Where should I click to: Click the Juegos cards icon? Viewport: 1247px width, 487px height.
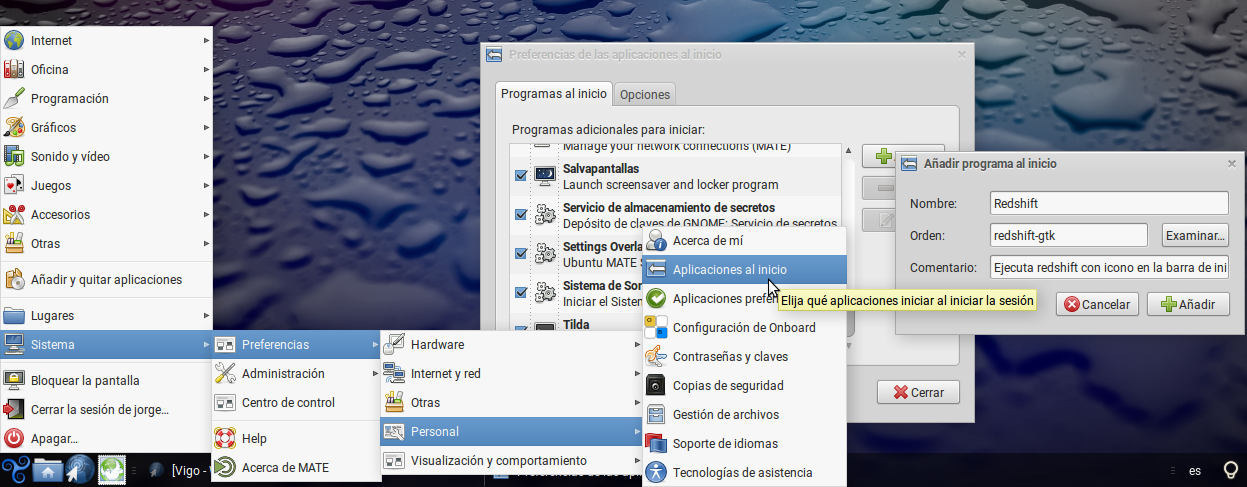(14, 186)
